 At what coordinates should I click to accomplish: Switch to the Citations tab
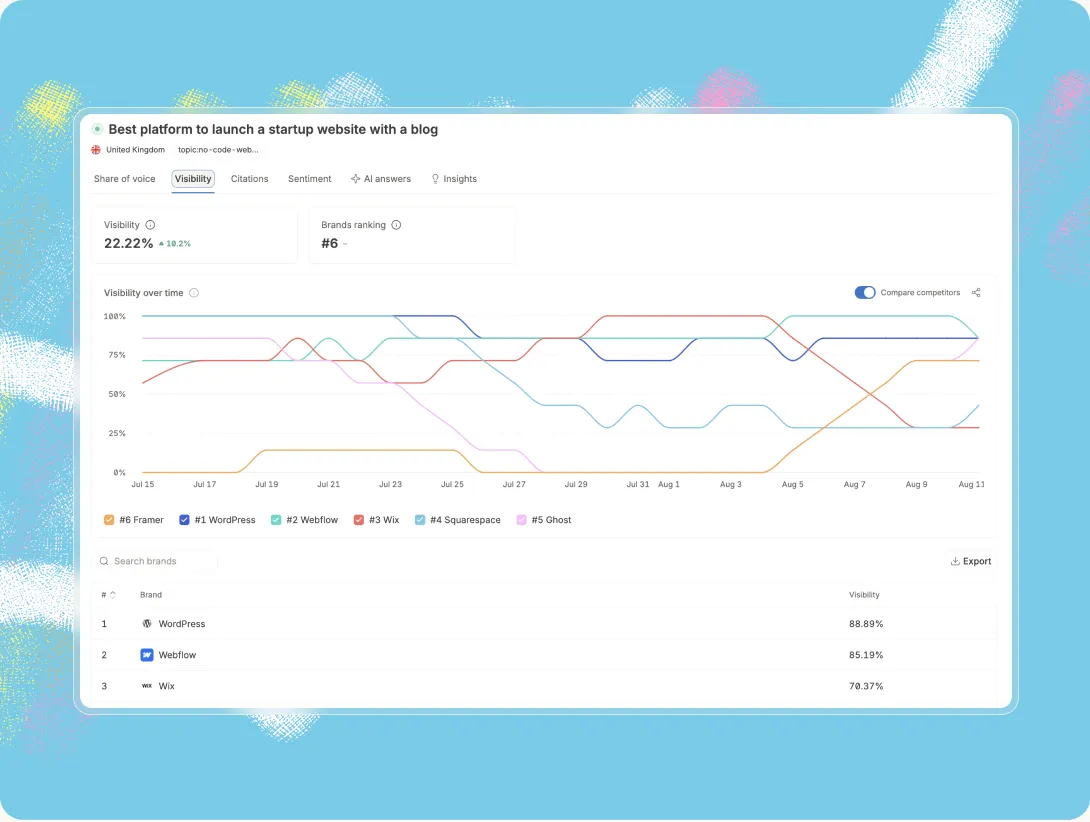click(250, 179)
